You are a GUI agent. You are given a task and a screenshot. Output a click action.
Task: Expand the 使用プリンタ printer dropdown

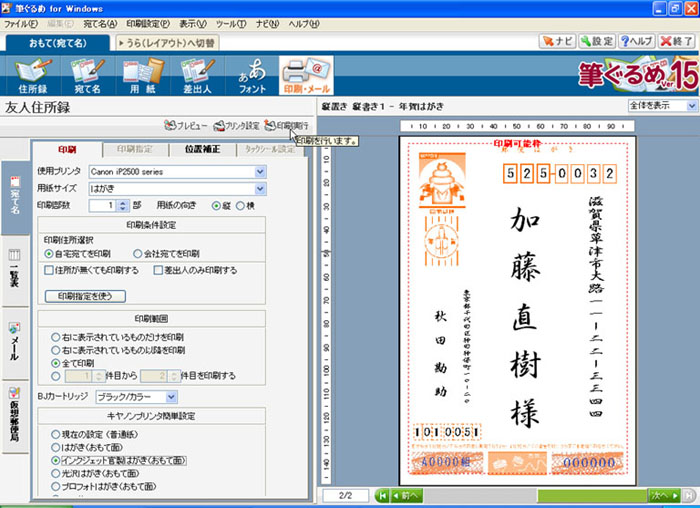(260, 172)
